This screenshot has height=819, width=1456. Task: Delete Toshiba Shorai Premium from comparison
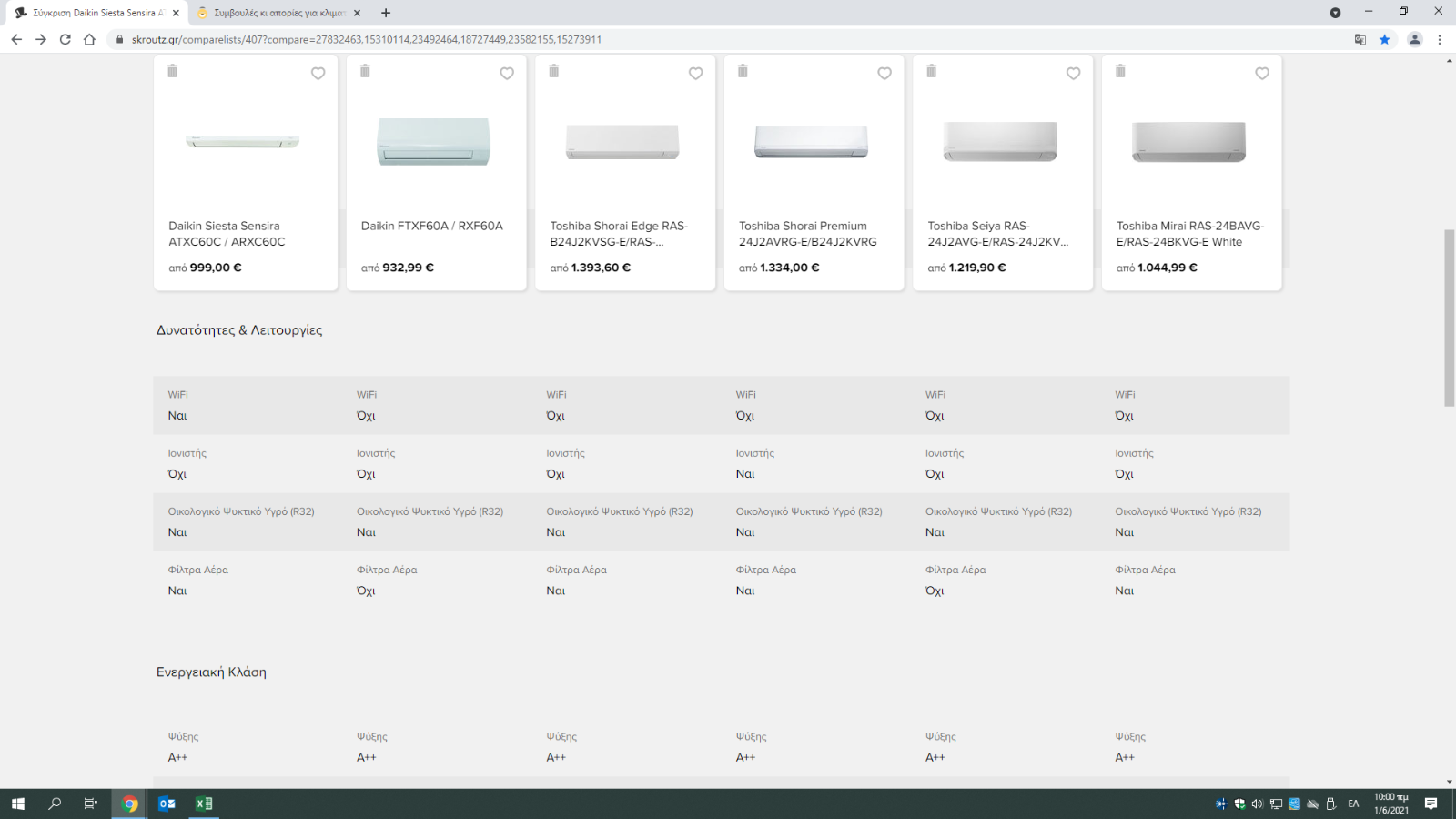[x=743, y=71]
